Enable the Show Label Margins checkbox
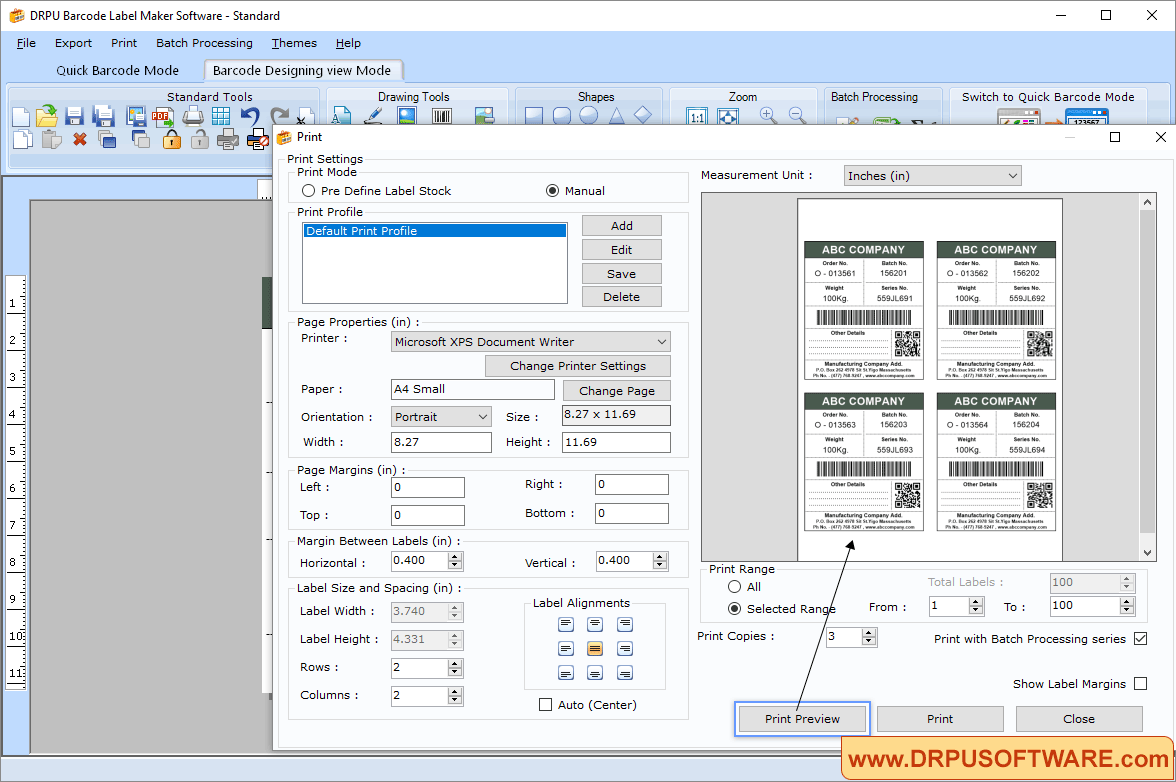Screen dimensions: 1176x782 pyautogui.click(x=1141, y=684)
